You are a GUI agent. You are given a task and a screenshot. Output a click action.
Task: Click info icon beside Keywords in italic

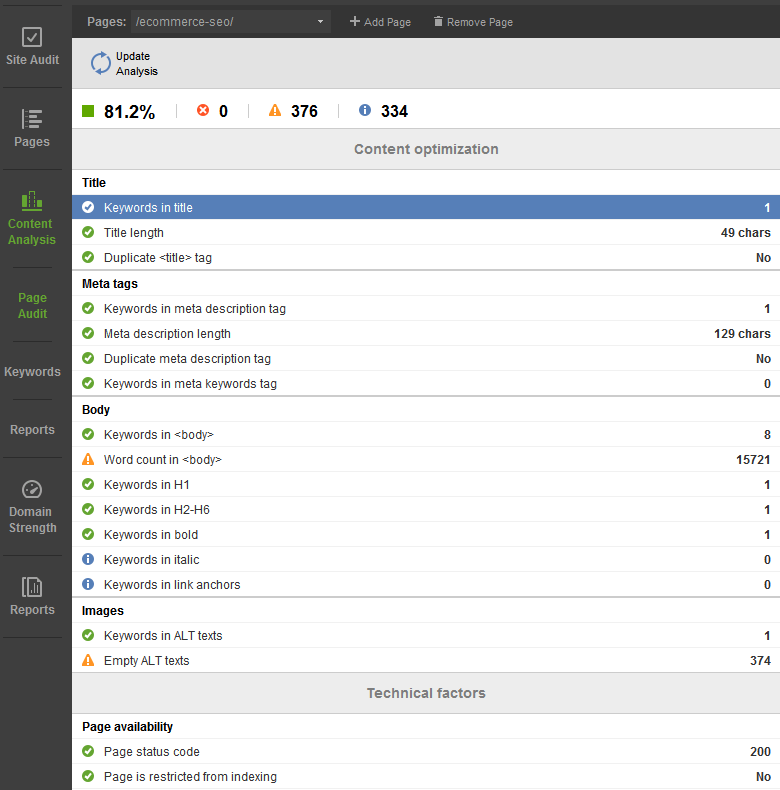point(88,559)
